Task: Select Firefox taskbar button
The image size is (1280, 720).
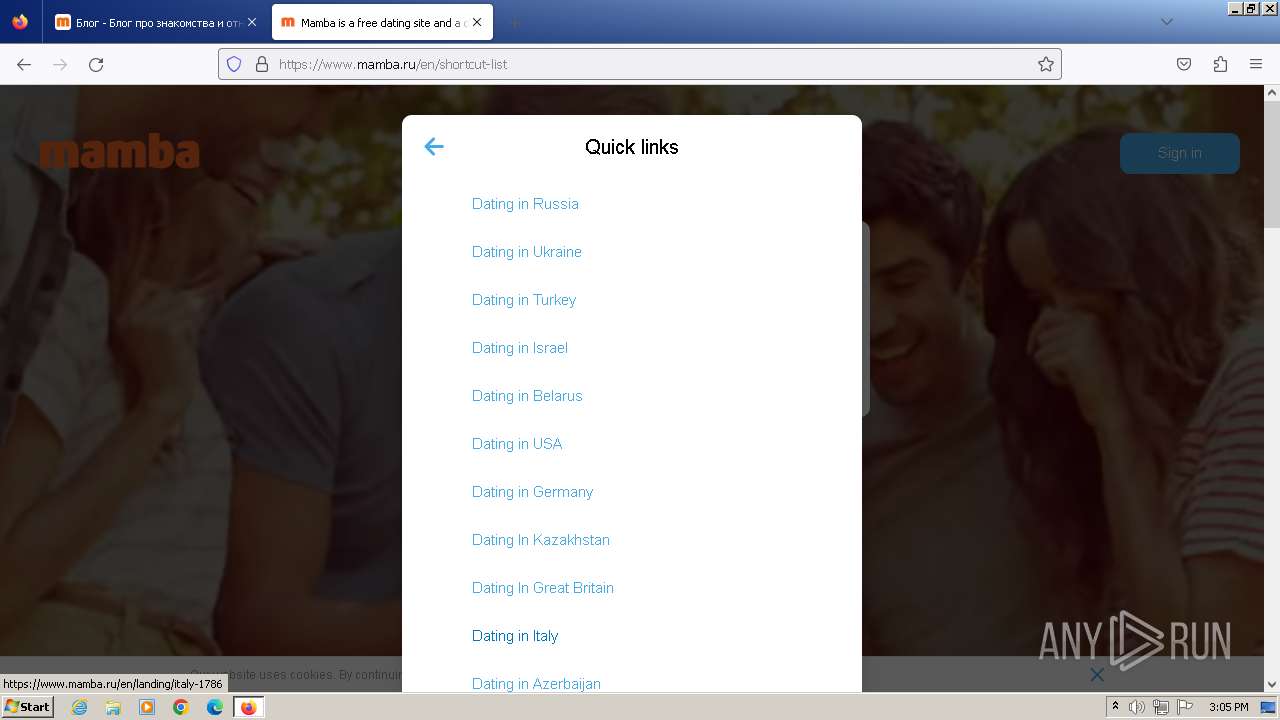Action: (248, 707)
